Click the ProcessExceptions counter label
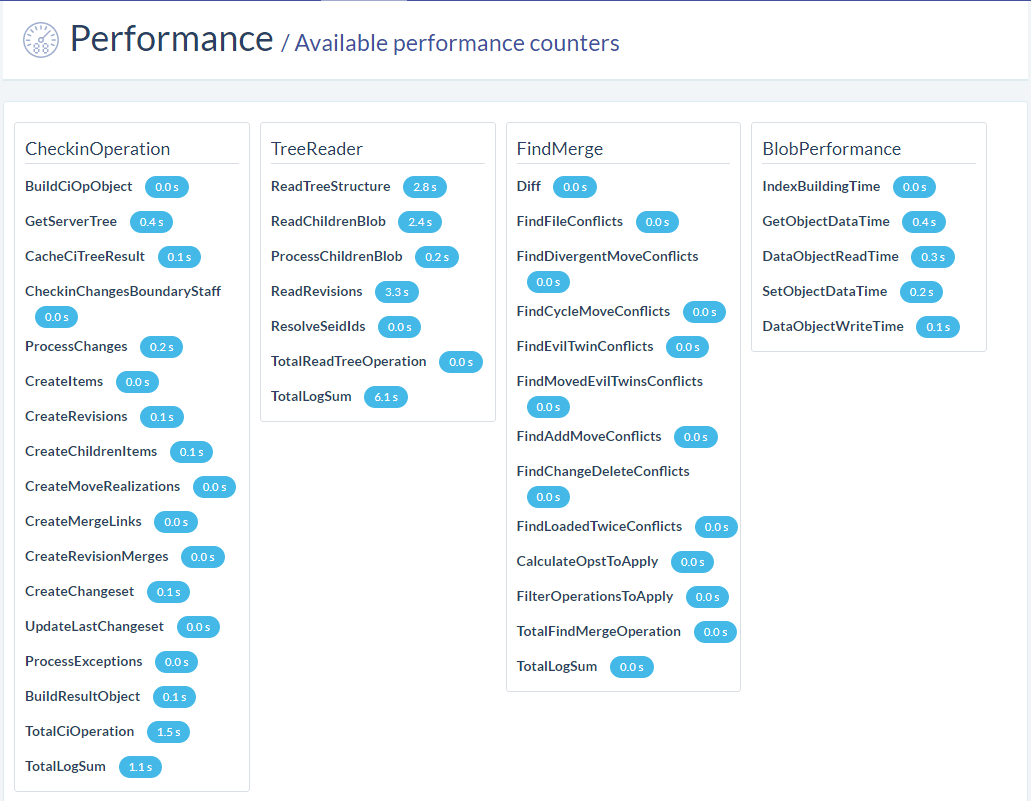This screenshot has height=801, width=1031. click(84, 662)
